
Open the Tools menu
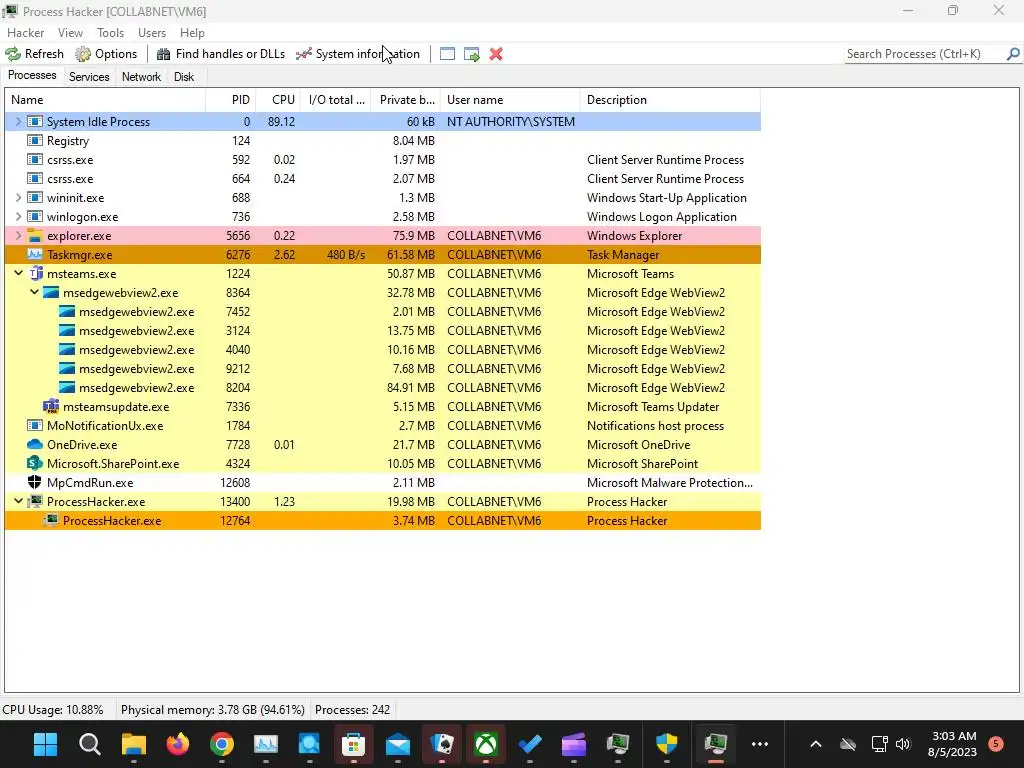(110, 33)
